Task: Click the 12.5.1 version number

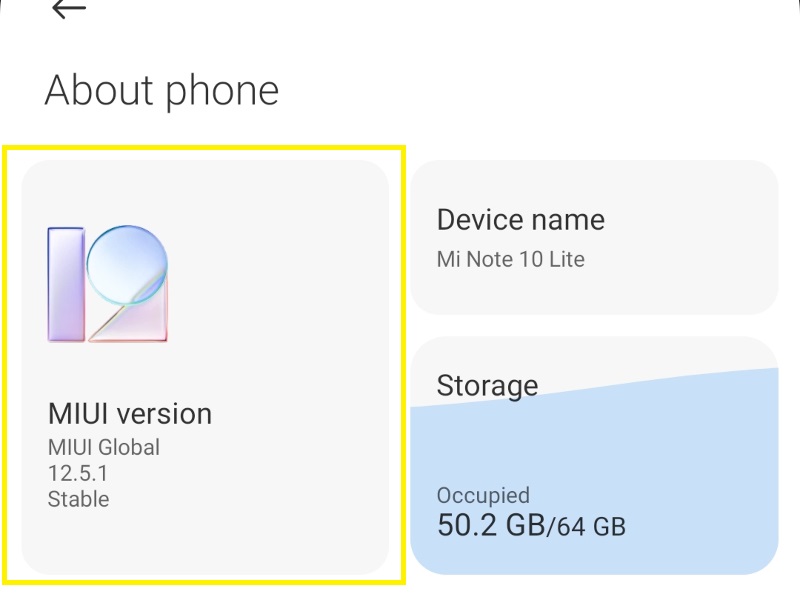Action: point(78,473)
